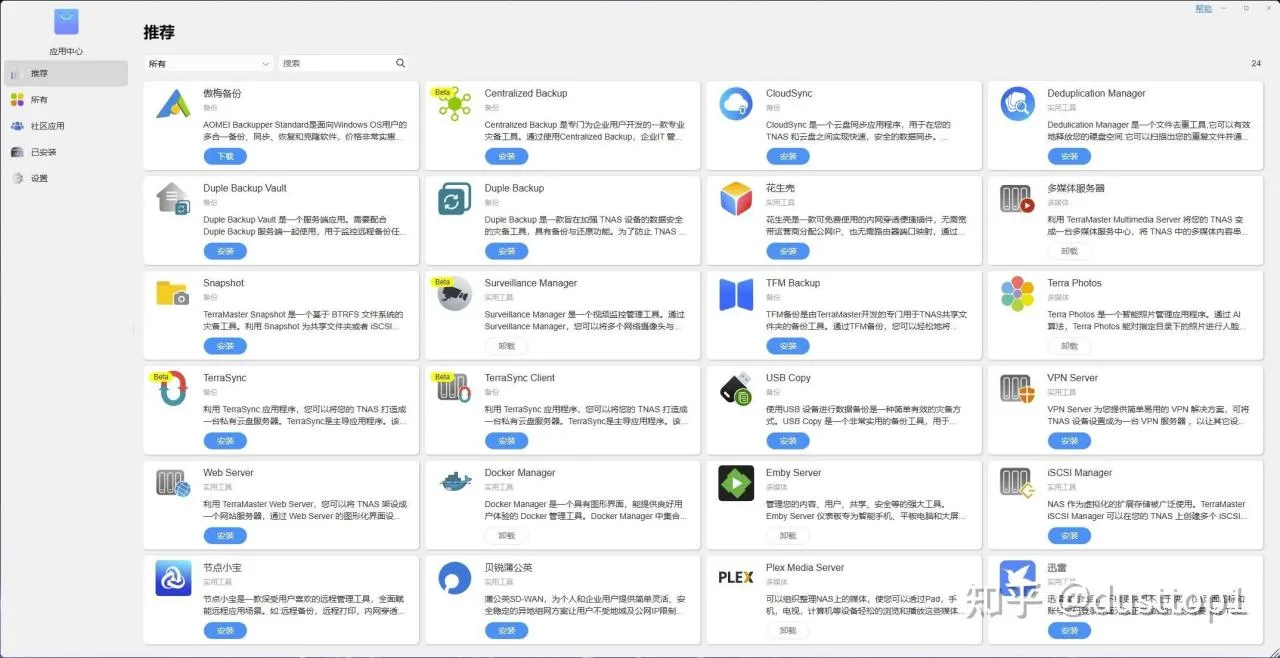Open the Docker Manager whale icon

(x=455, y=483)
